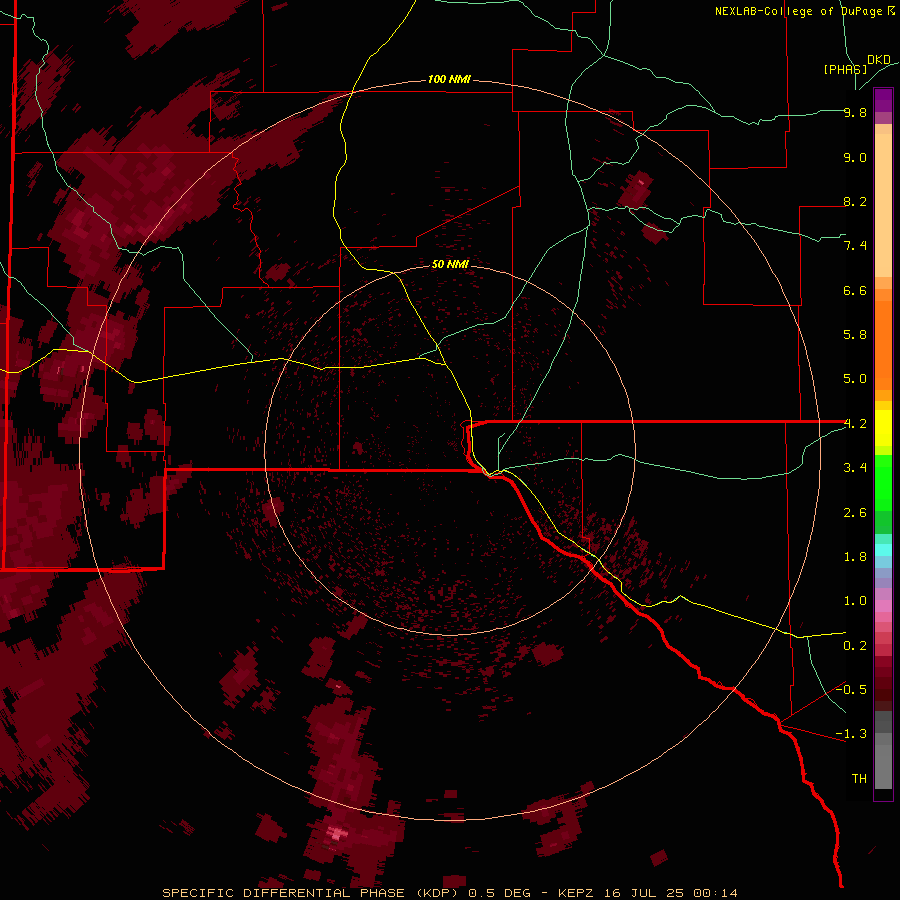This screenshot has width=900, height=900.
Task: Click the 1.8 value on the color scale
Action: coord(855,557)
